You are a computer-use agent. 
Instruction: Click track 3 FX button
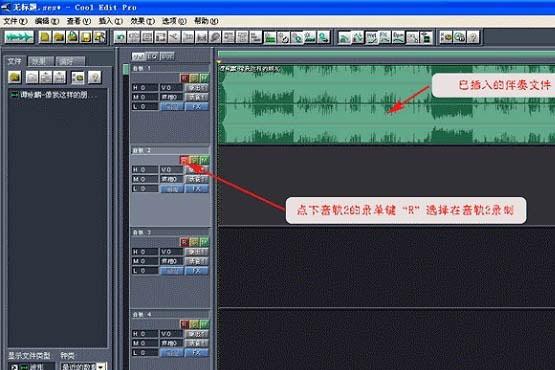coord(197,271)
